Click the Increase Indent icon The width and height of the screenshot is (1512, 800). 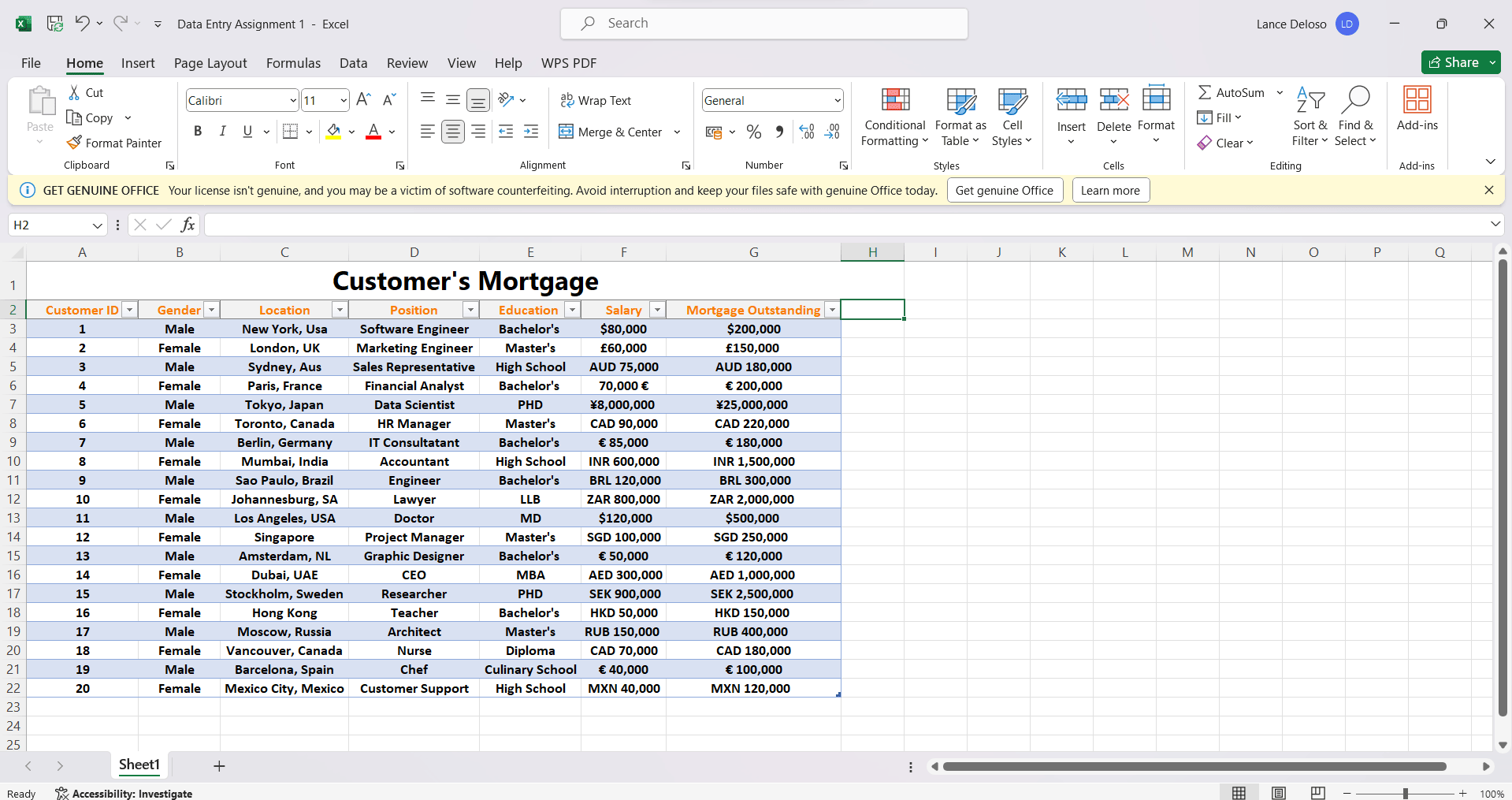(x=531, y=132)
